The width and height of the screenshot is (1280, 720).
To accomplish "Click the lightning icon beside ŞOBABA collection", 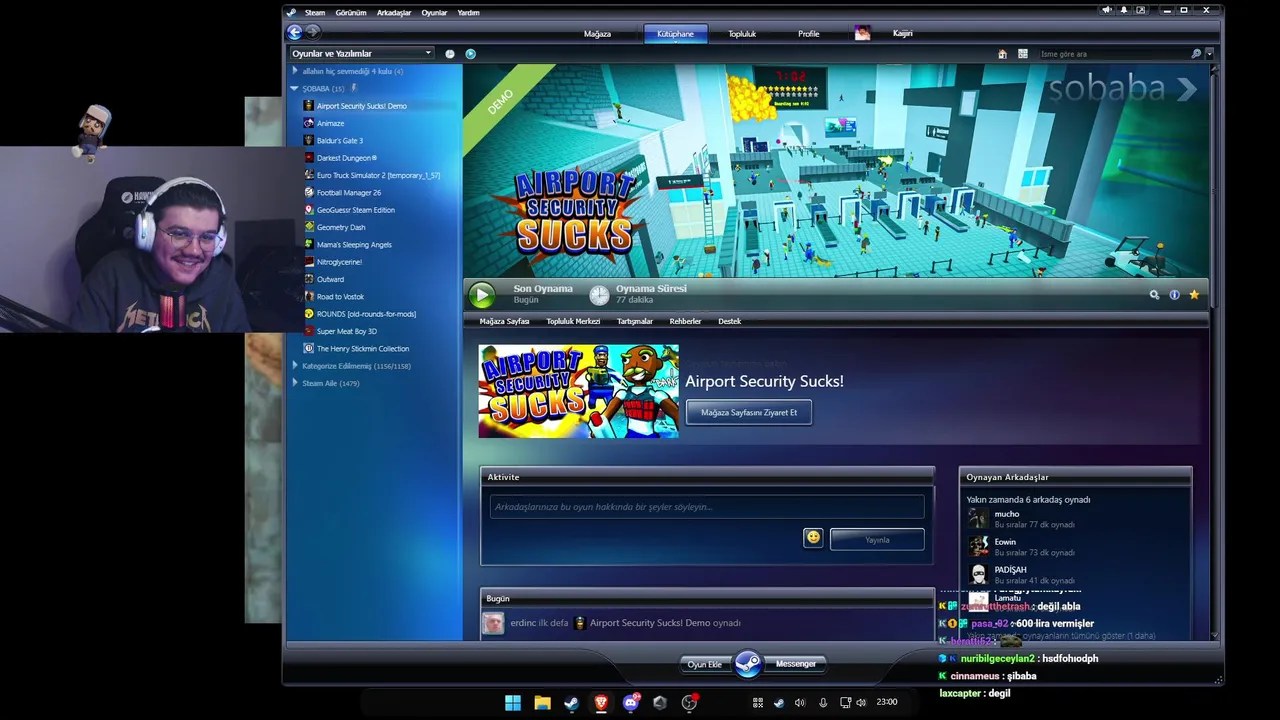I will click(354, 88).
